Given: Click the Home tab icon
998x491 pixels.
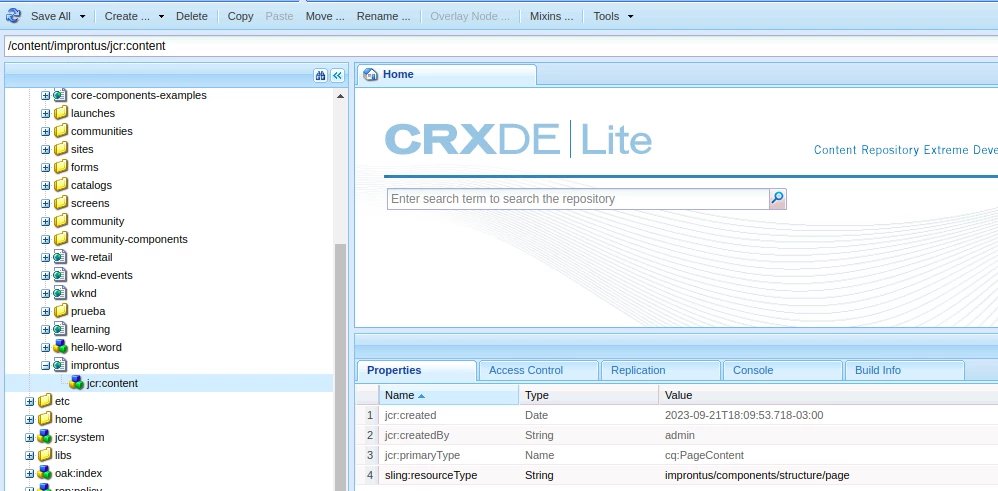Looking at the screenshot, I should click(370, 75).
